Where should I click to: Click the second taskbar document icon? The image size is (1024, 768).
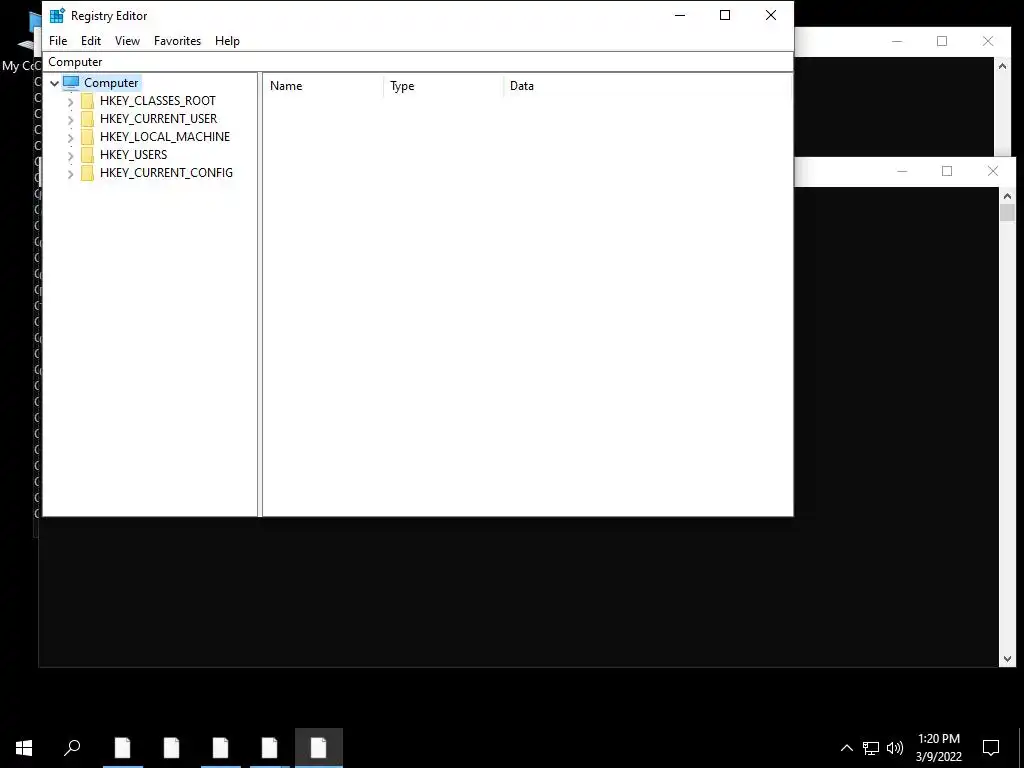pyautogui.click(x=172, y=748)
